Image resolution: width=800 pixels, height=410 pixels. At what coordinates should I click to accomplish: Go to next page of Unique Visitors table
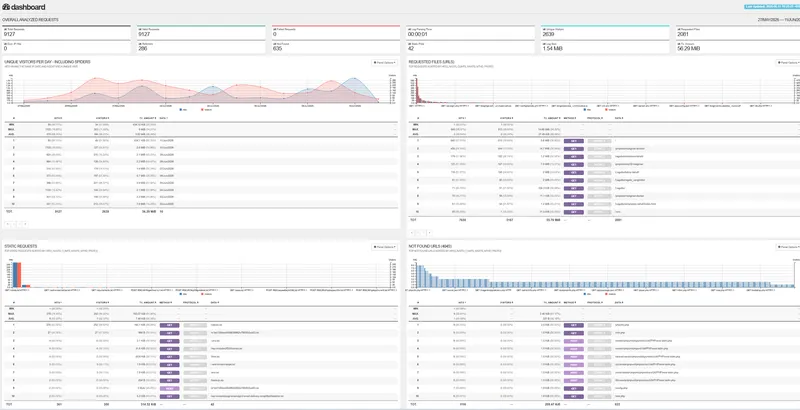pos(20,224)
